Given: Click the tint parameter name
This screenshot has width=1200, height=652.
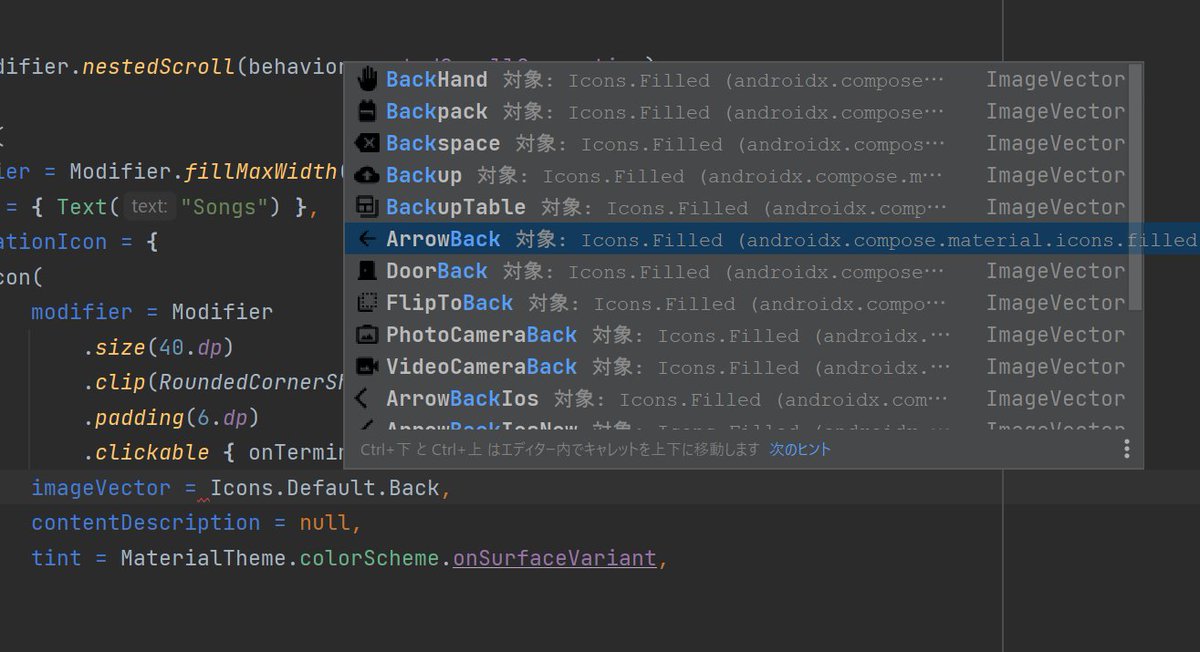Looking at the screenshot, I should pyautogui.click(x=56, y=558).
